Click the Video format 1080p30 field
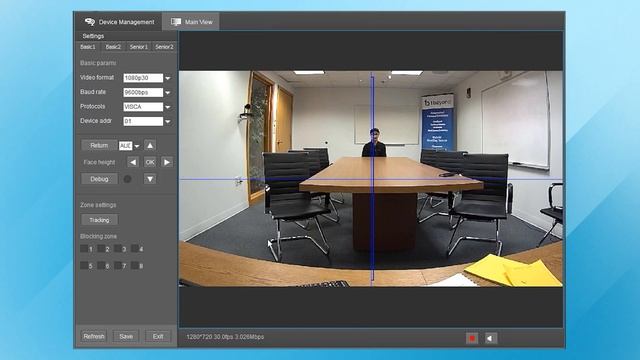The height and width of the screenshot is (360, 640). coord(143,78)
